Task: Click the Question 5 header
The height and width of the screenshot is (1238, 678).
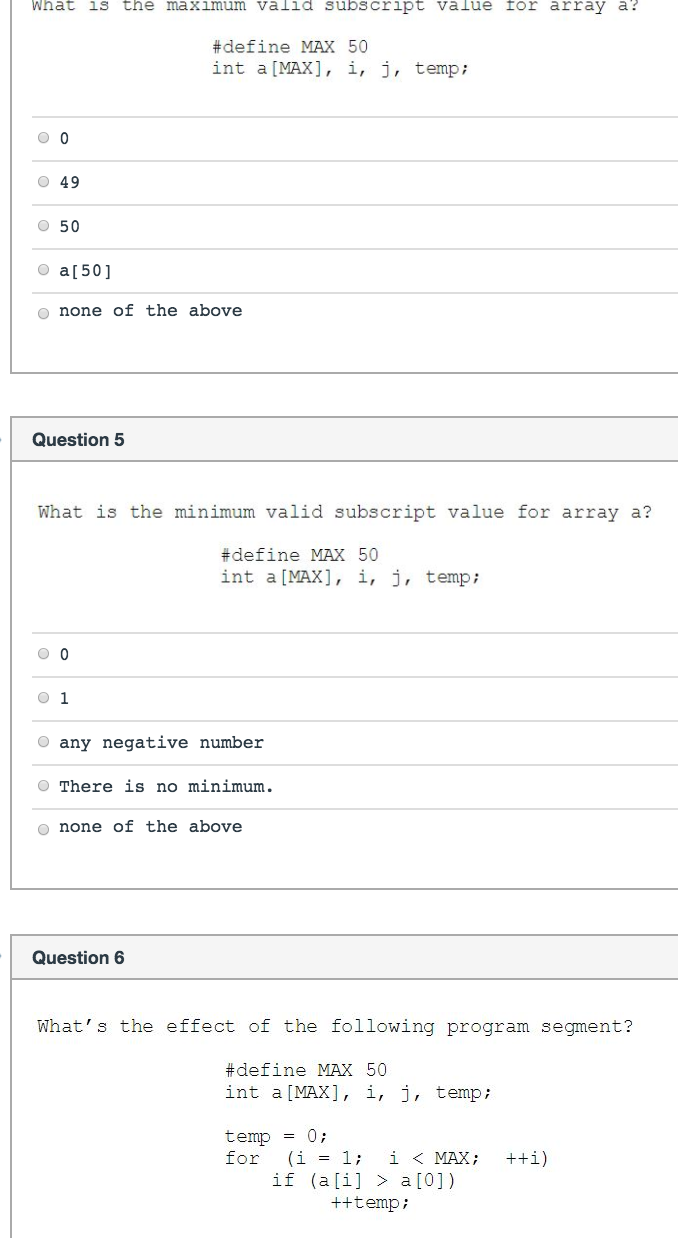Action: tap(78, 440)
